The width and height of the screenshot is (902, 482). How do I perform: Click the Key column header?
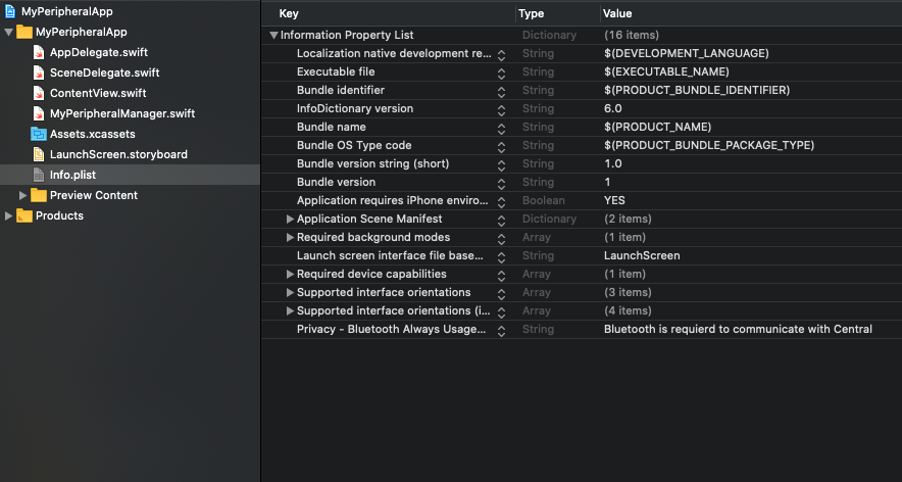289,14
